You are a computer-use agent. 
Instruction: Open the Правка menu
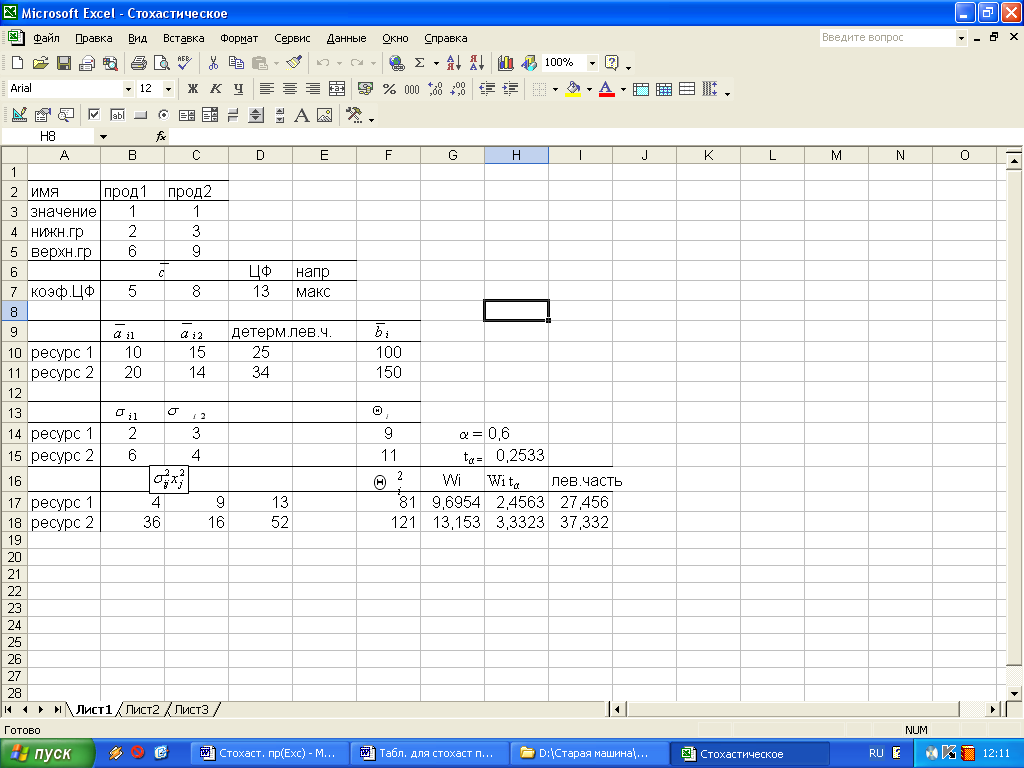[x=93, y=38]
